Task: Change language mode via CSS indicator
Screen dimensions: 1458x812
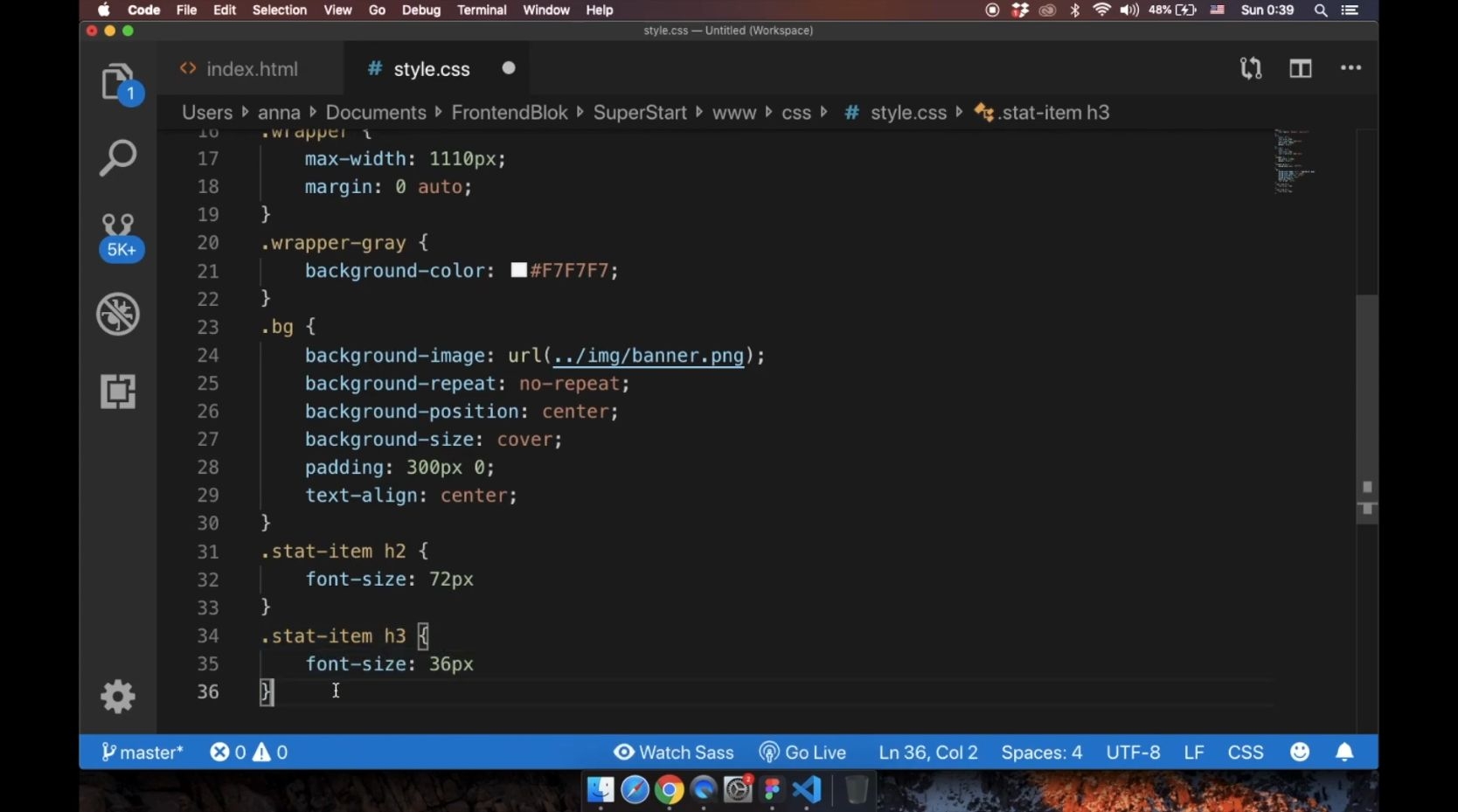Action: (1246, 753)
